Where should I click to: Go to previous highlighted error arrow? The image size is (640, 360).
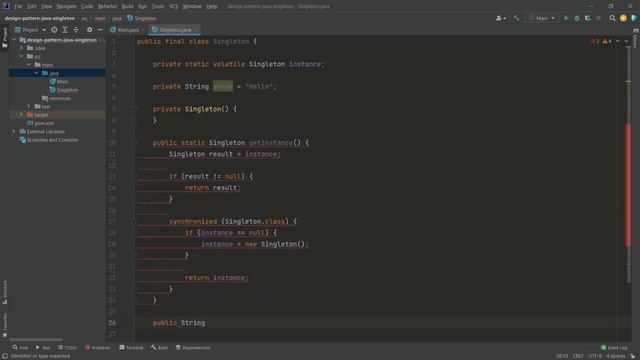pos(618,41)
